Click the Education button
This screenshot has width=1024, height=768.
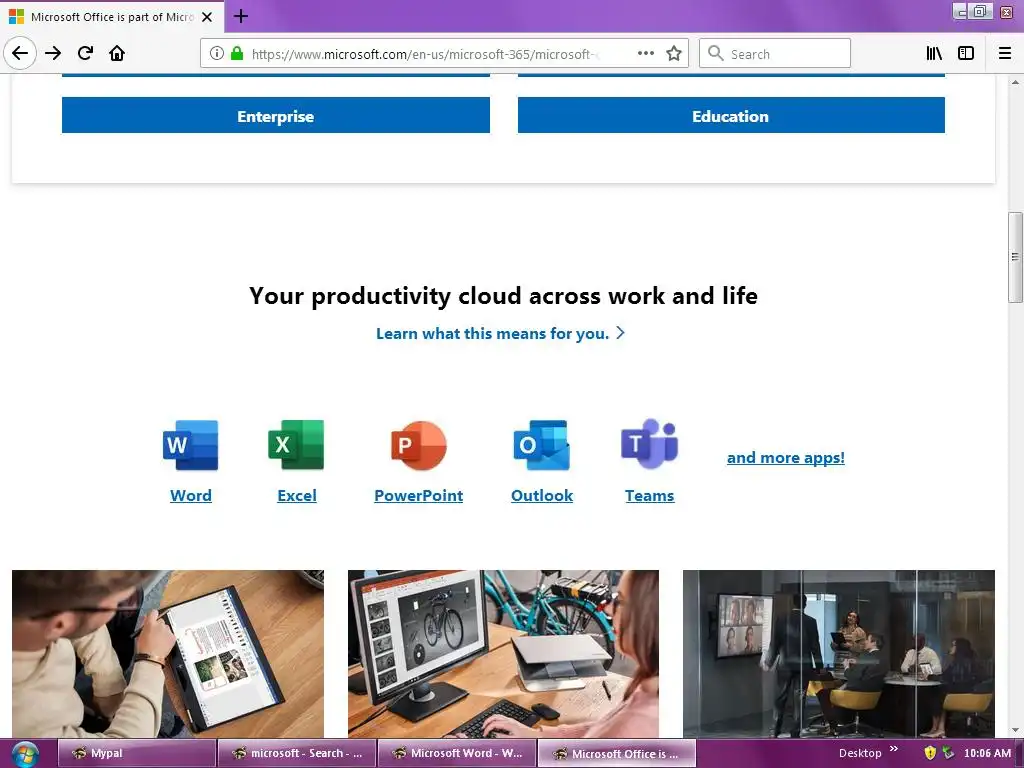pos(731,116)
